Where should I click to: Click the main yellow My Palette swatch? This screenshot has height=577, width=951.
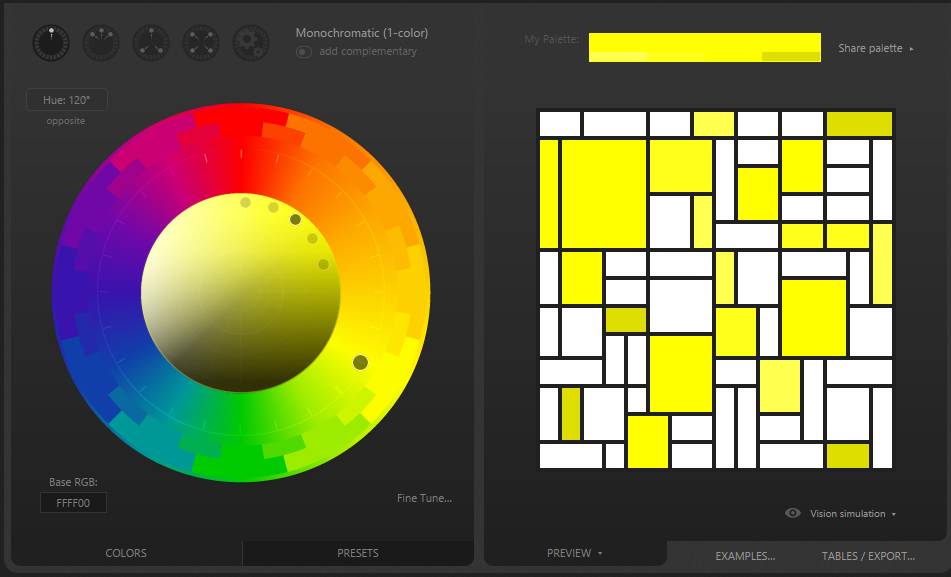705,42
